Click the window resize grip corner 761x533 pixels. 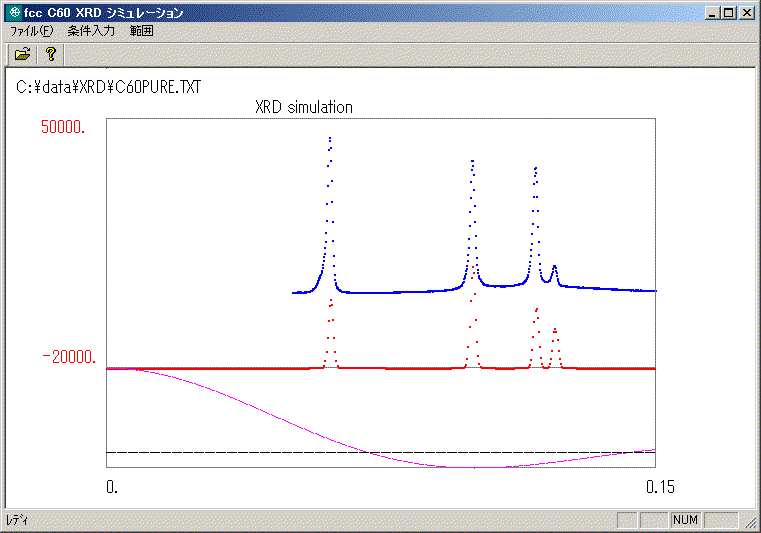point(749,522)
